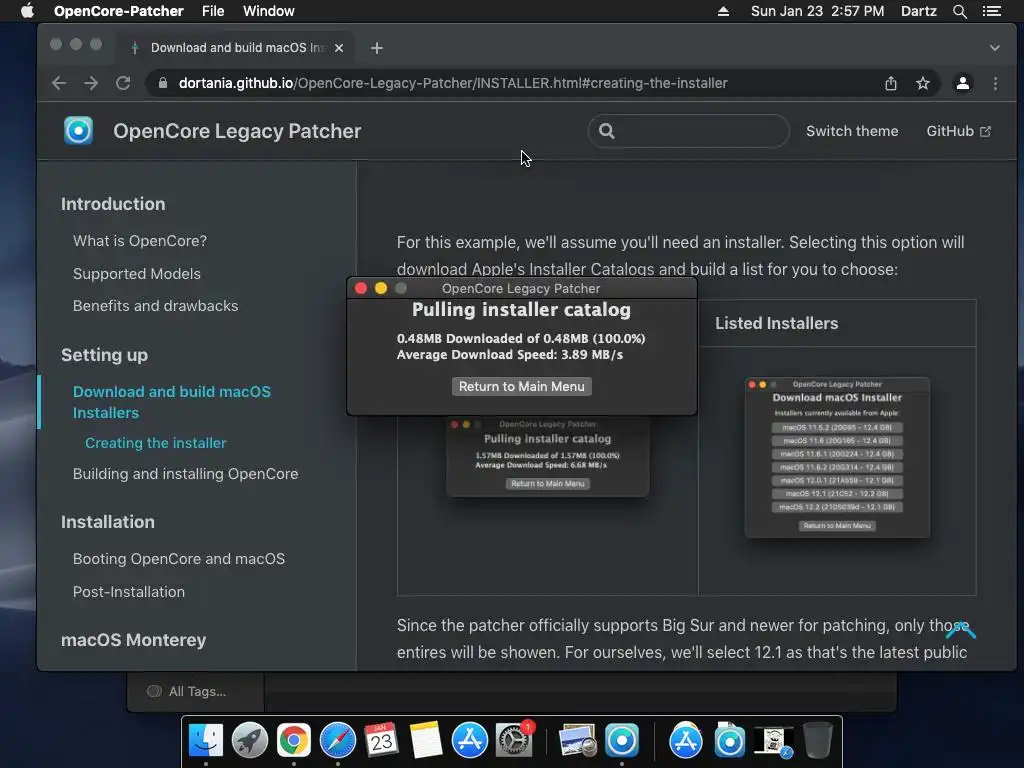Open Trash from the Dock

[817, 741]
